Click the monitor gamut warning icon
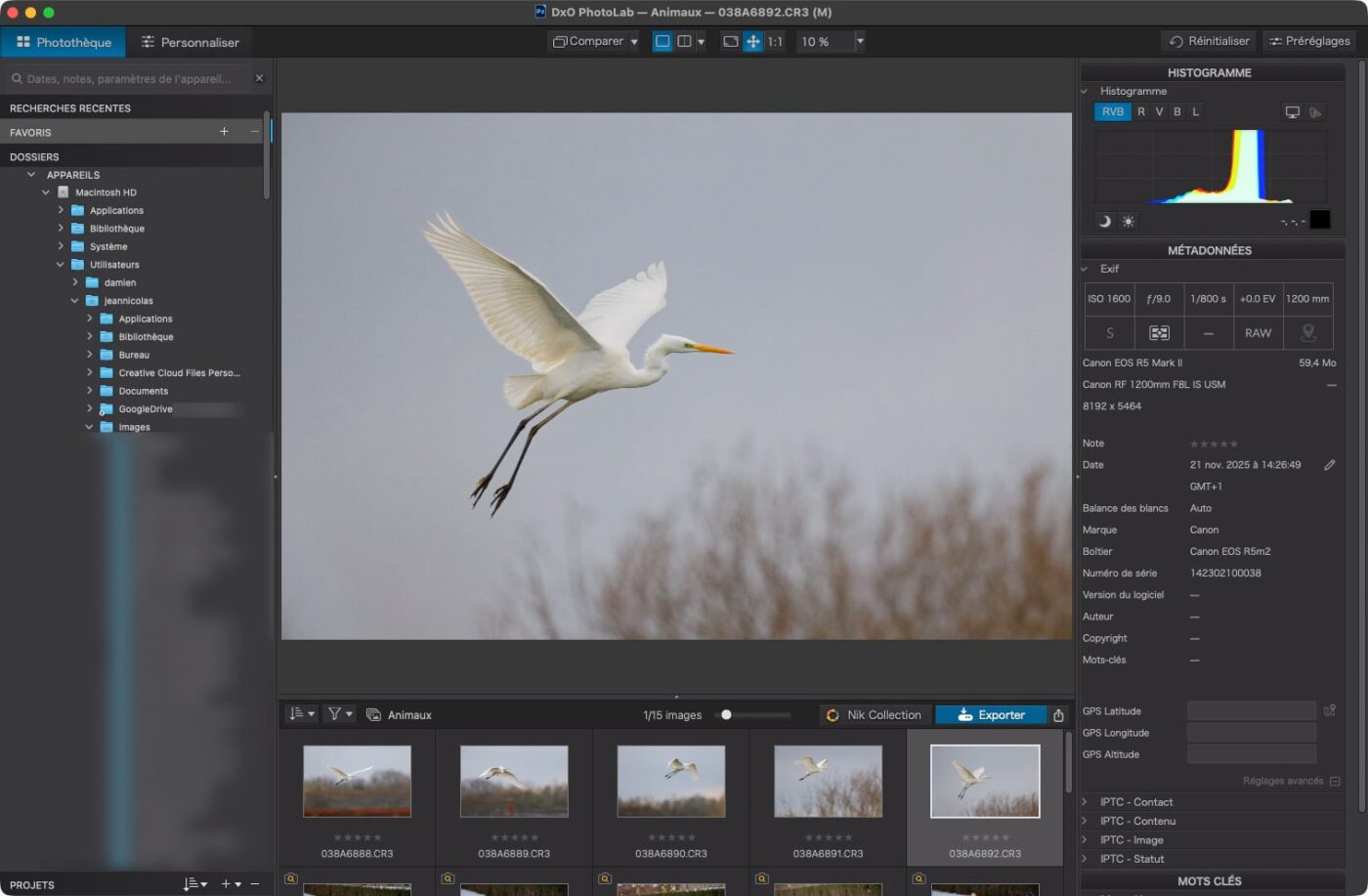Viewport: 1368px width, 896px height. [x=1292, y=112]
